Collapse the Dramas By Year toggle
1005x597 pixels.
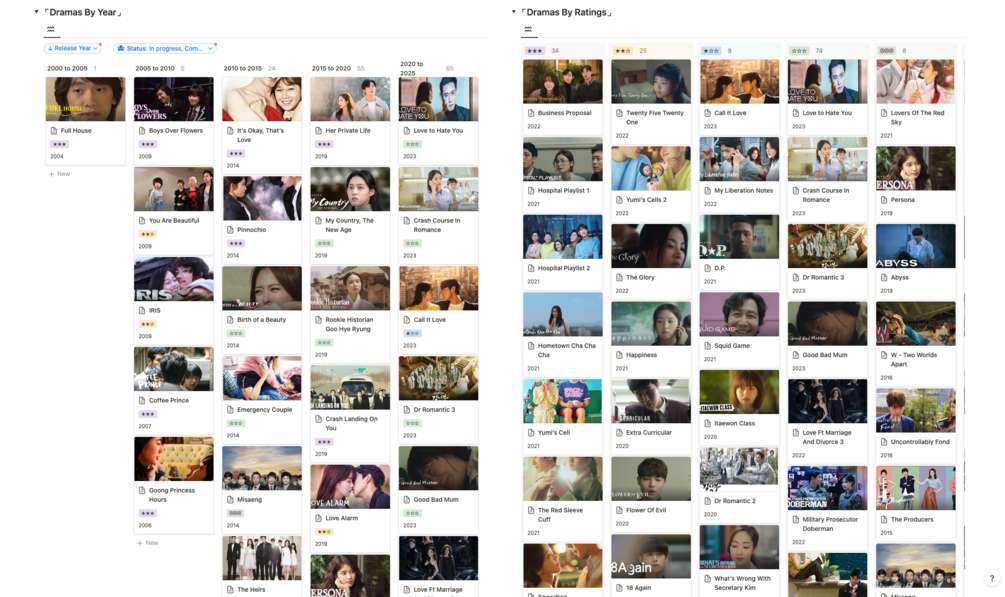coord(37,12)
